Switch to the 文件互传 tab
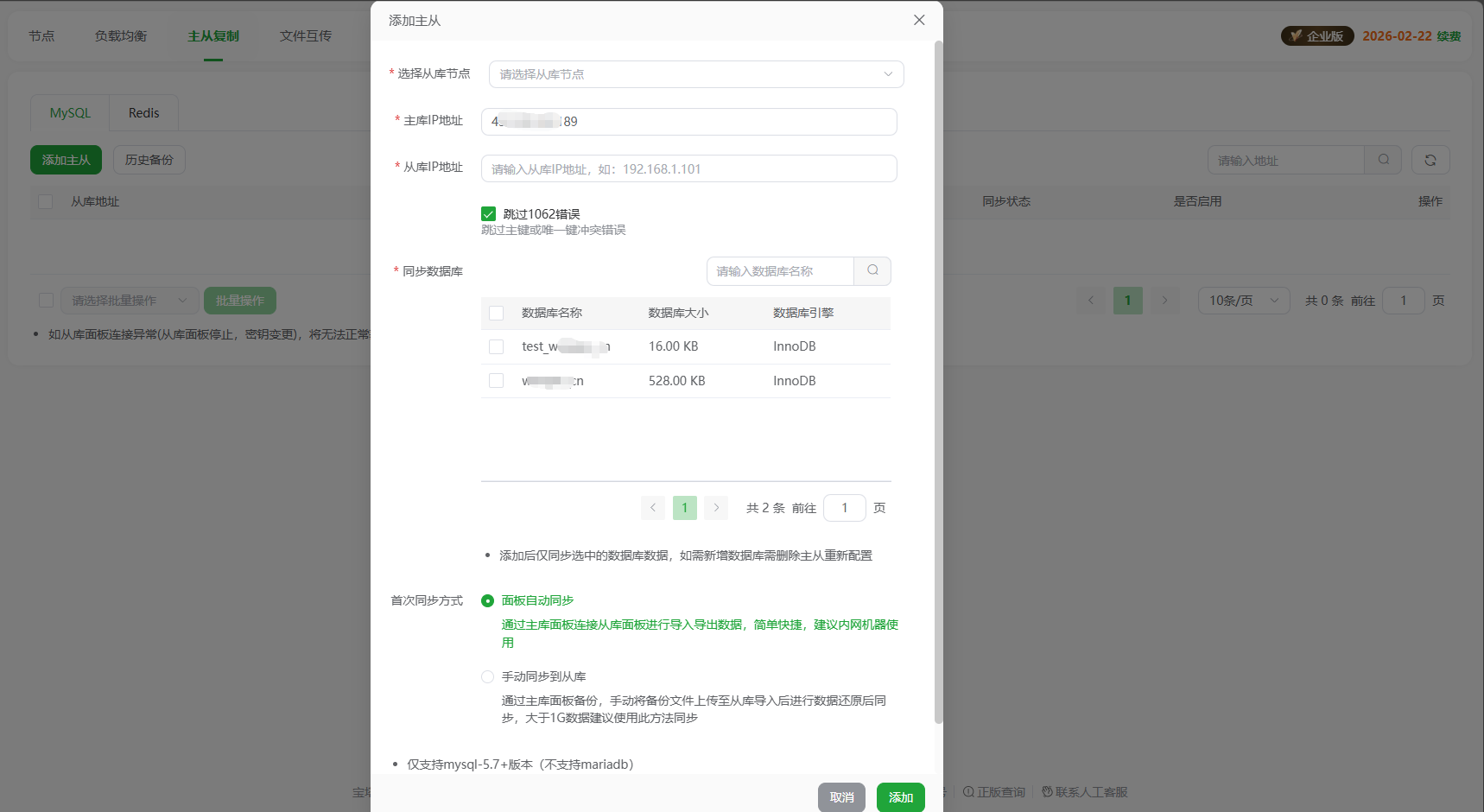1484x812 pixels. [x=305, y=35]
